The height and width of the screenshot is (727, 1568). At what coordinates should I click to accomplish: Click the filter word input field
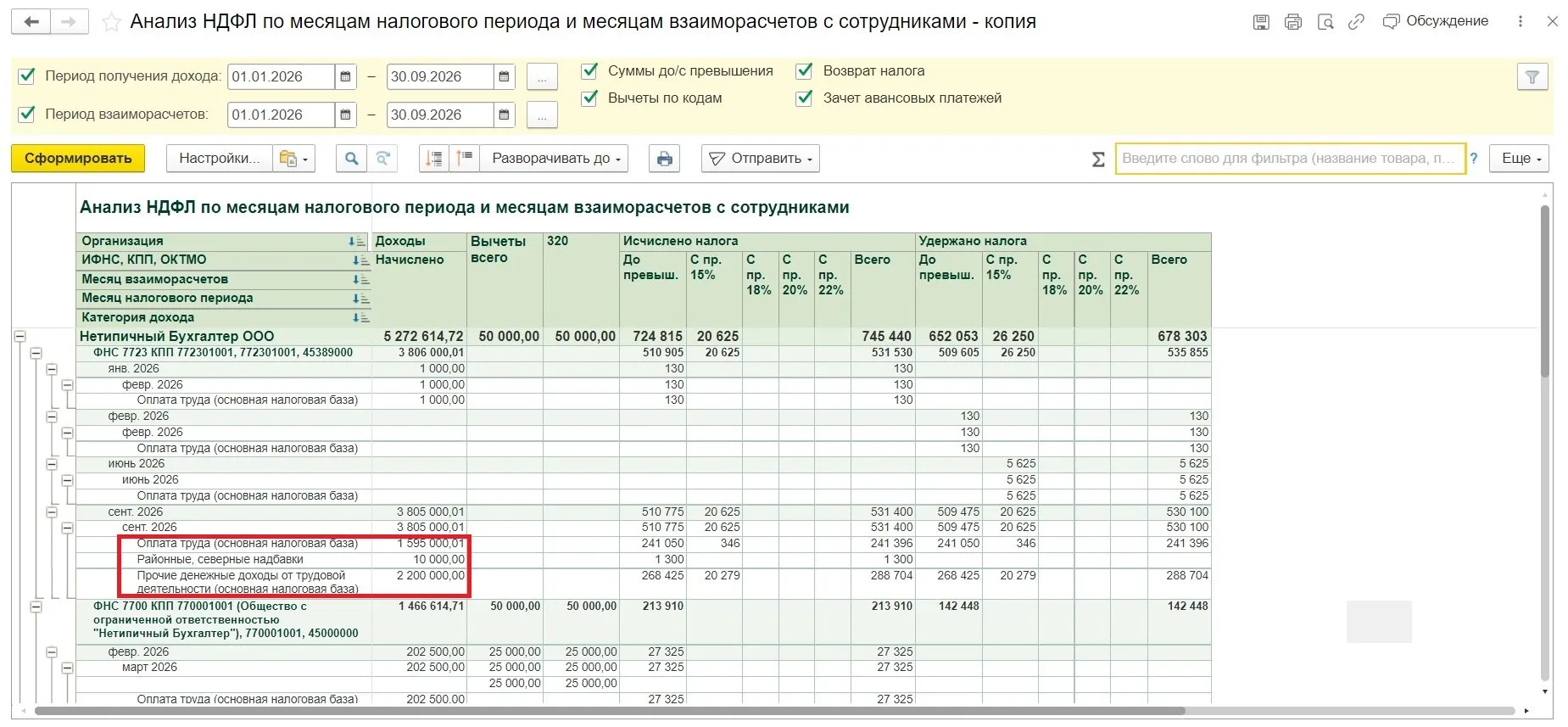[x=1290, y=159]
